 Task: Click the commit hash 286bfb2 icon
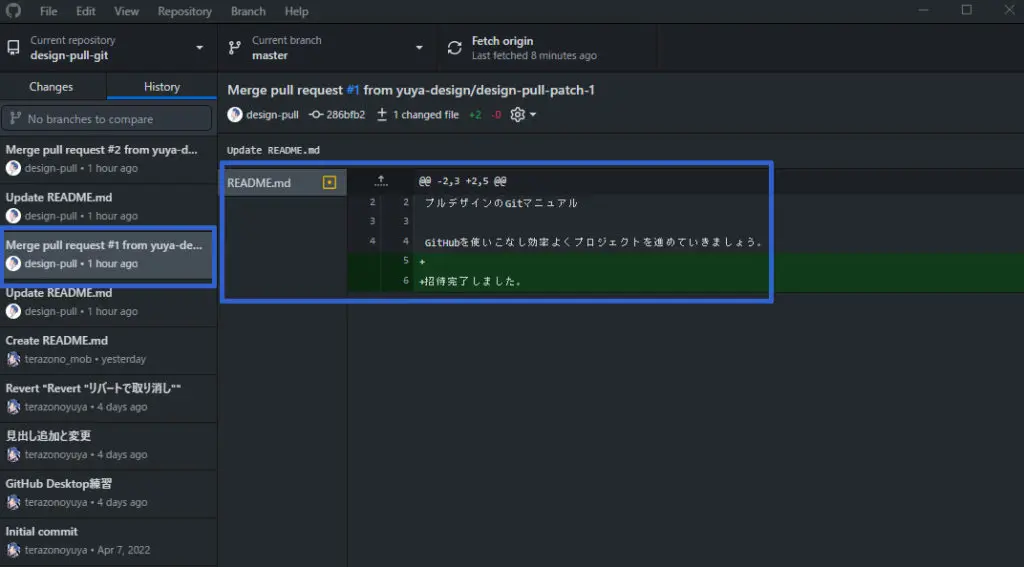coord(316,115)
